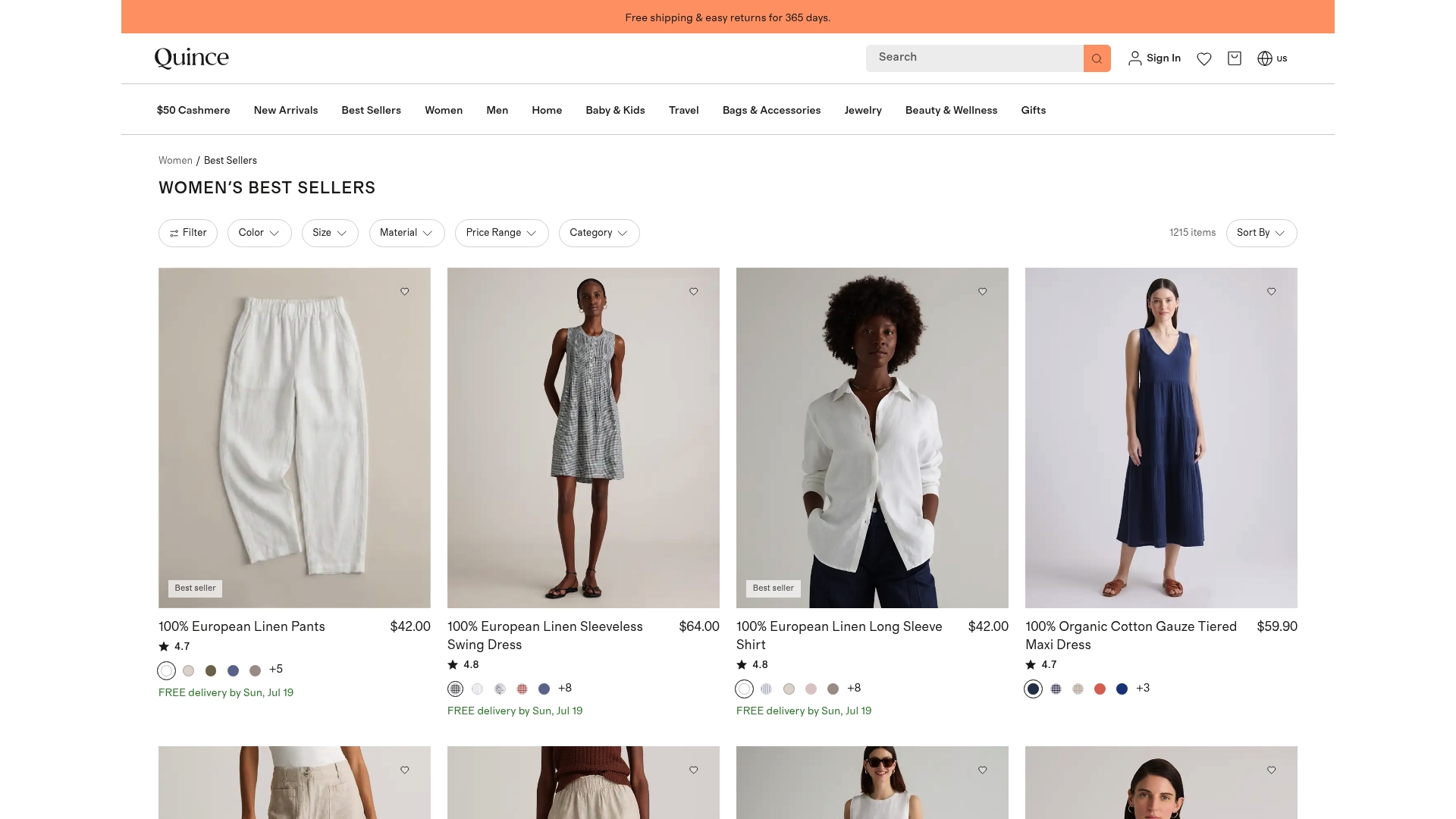Open the Travel navigation menu
The image size is (1456, 819).
pyautogui.click(x=684, y=110)
